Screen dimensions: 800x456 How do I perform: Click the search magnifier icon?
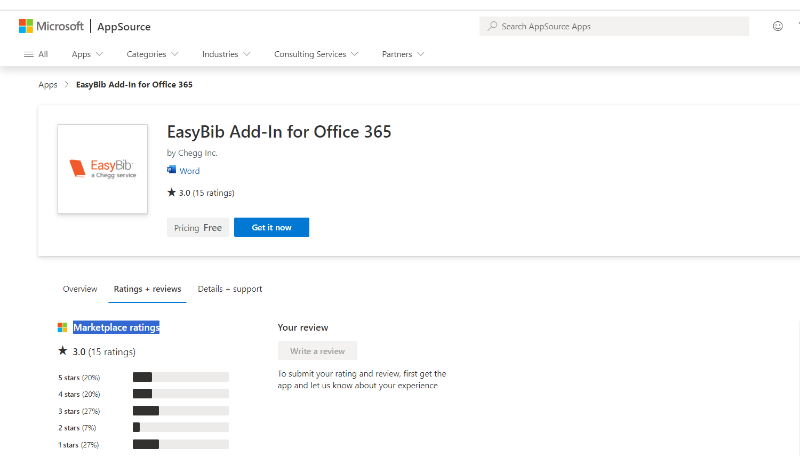492,26
